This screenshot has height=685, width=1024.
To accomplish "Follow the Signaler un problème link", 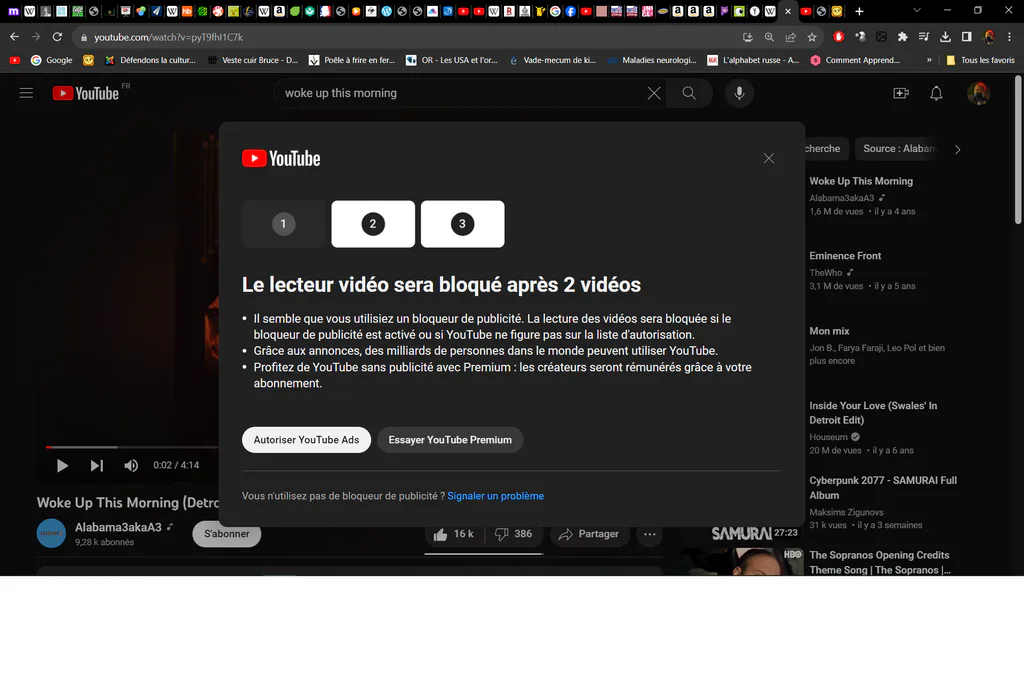I will (496, 496).
